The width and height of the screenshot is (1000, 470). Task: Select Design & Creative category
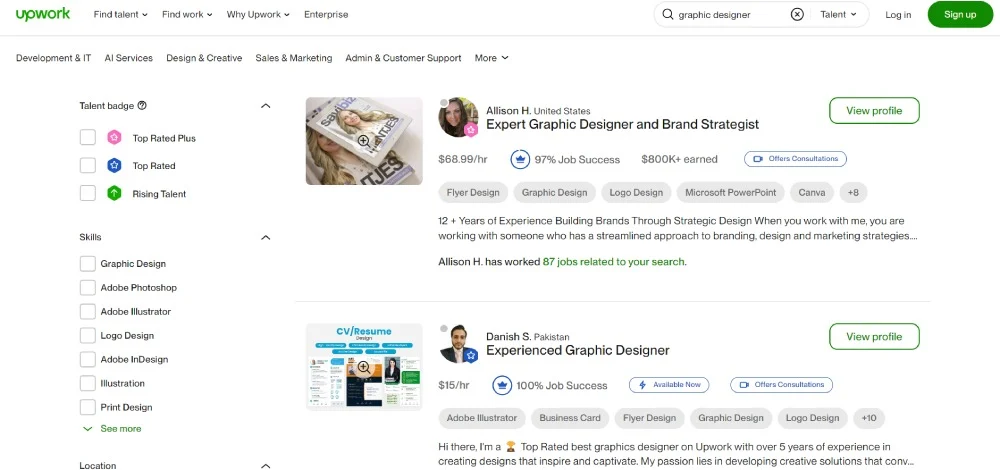pos(204,58)
